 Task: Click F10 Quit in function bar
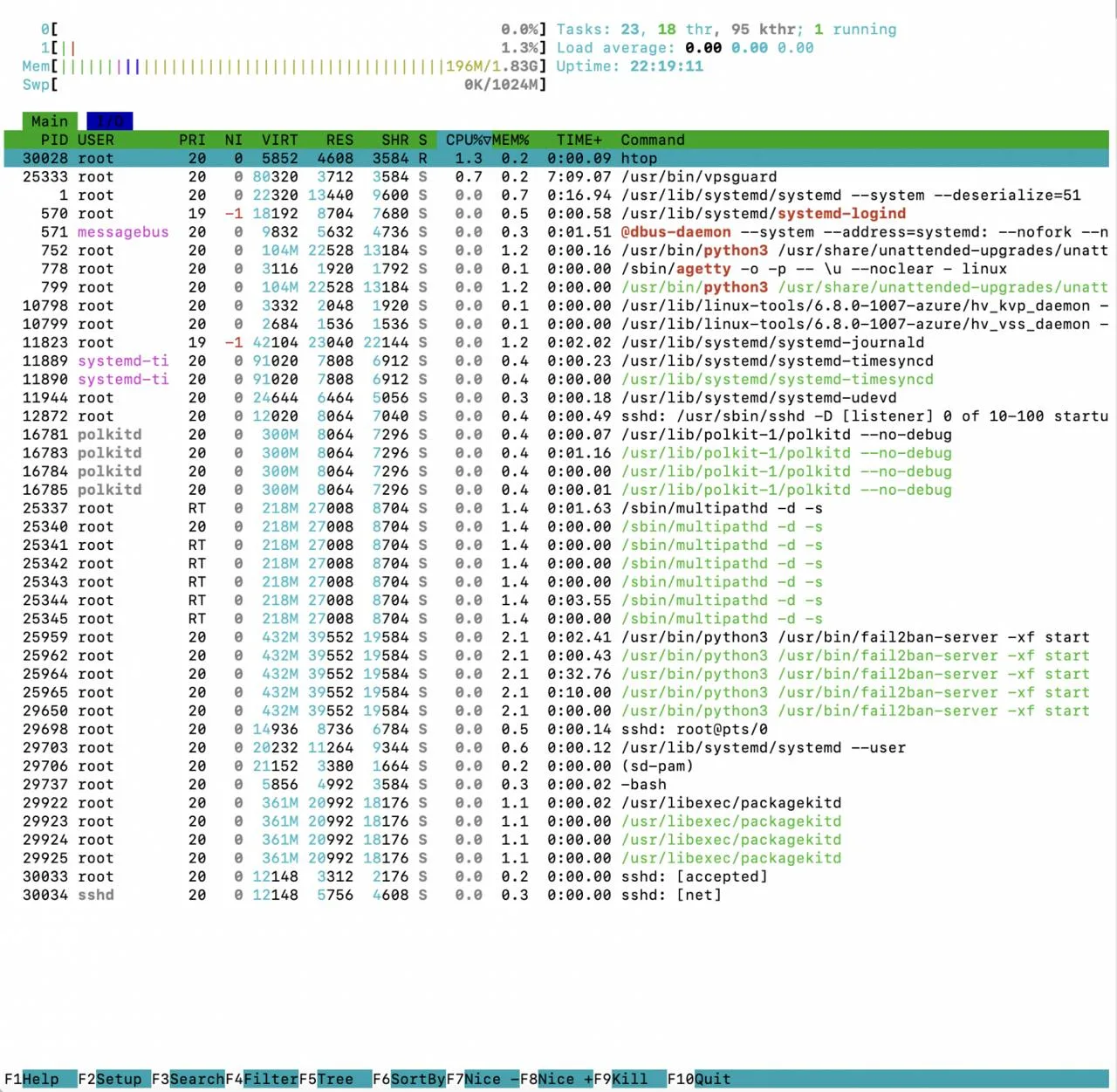click(x=700, y=1079)
